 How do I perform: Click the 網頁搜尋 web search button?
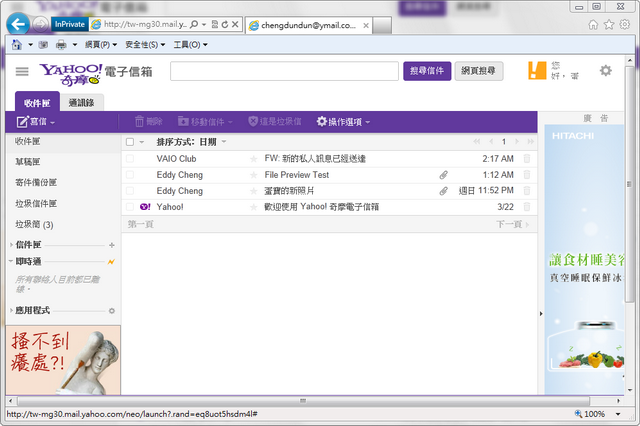click(478, 71)
